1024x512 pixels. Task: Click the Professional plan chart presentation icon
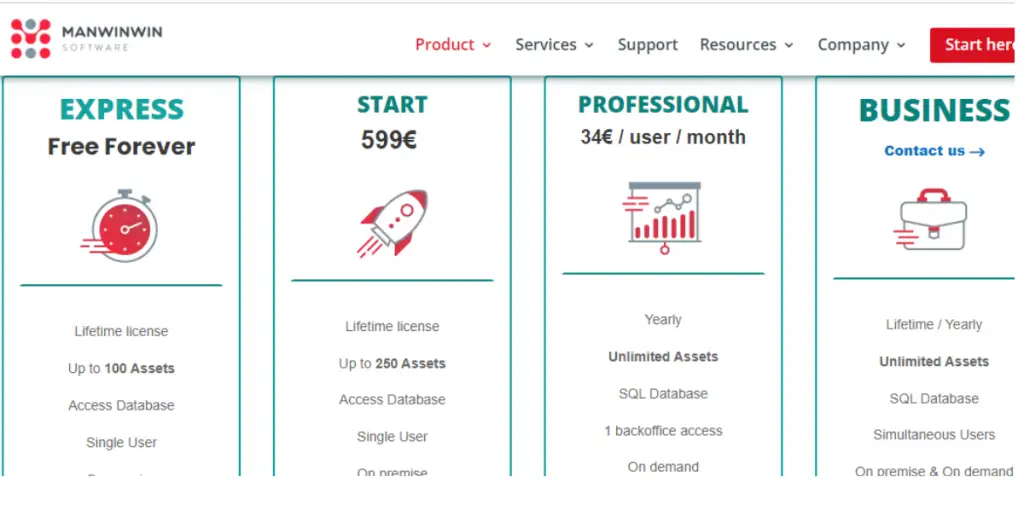pos(662,217)
